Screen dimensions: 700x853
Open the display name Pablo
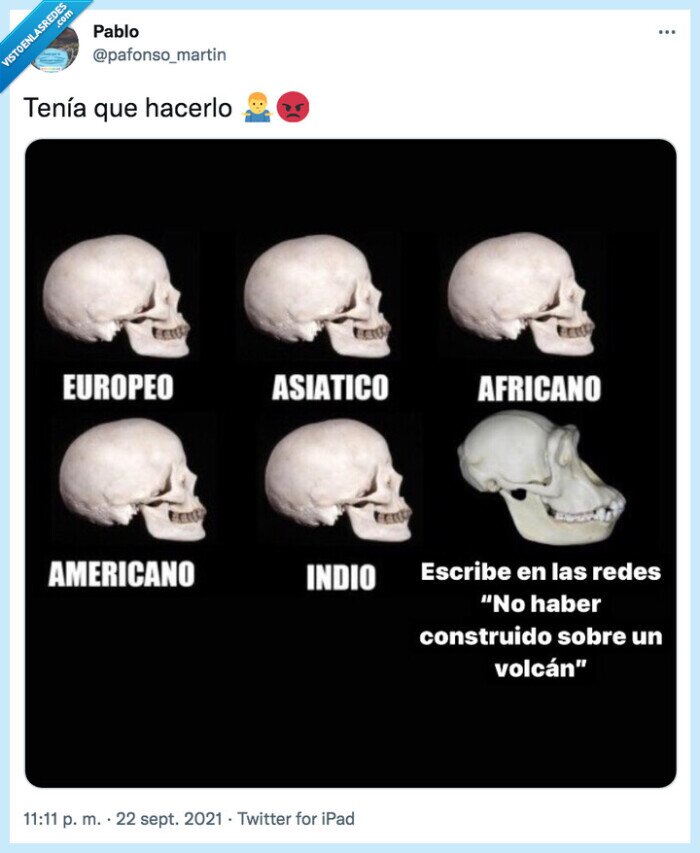click(116, 32)
